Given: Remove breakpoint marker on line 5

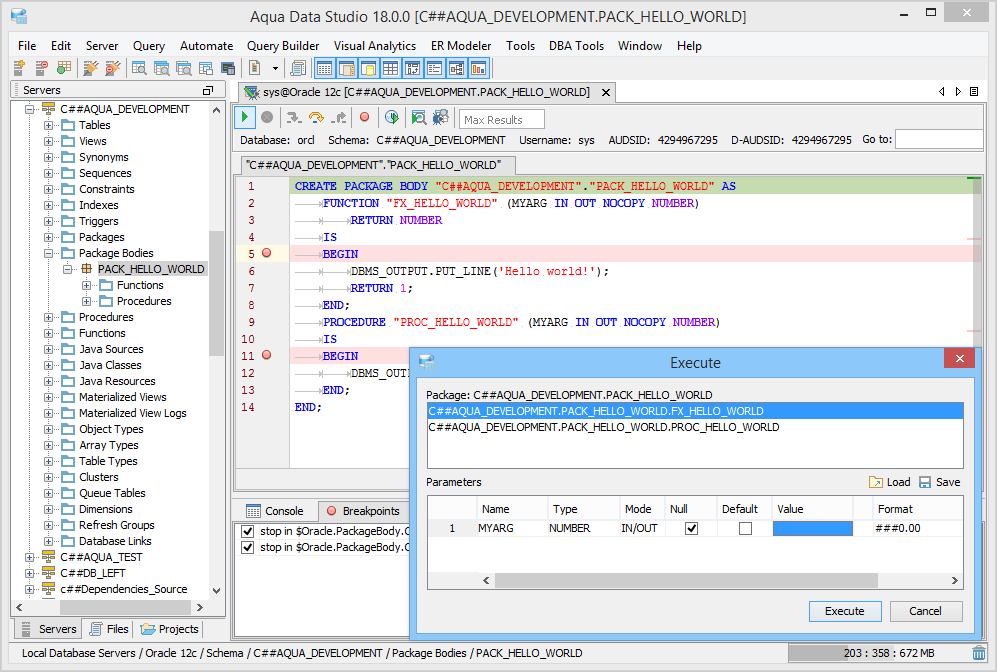Looking at the screenshot, I should tap(266, 254).
